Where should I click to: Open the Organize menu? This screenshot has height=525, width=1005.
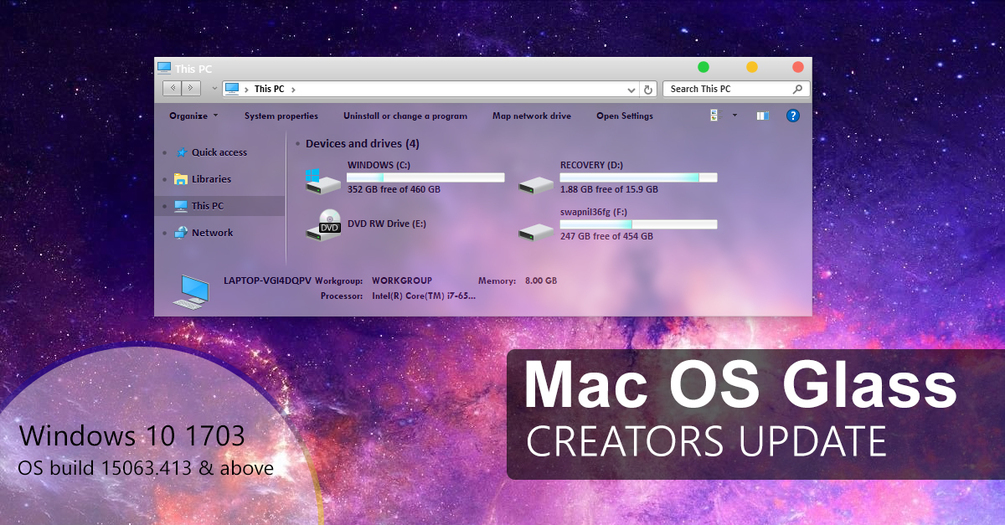click(193, 116)
